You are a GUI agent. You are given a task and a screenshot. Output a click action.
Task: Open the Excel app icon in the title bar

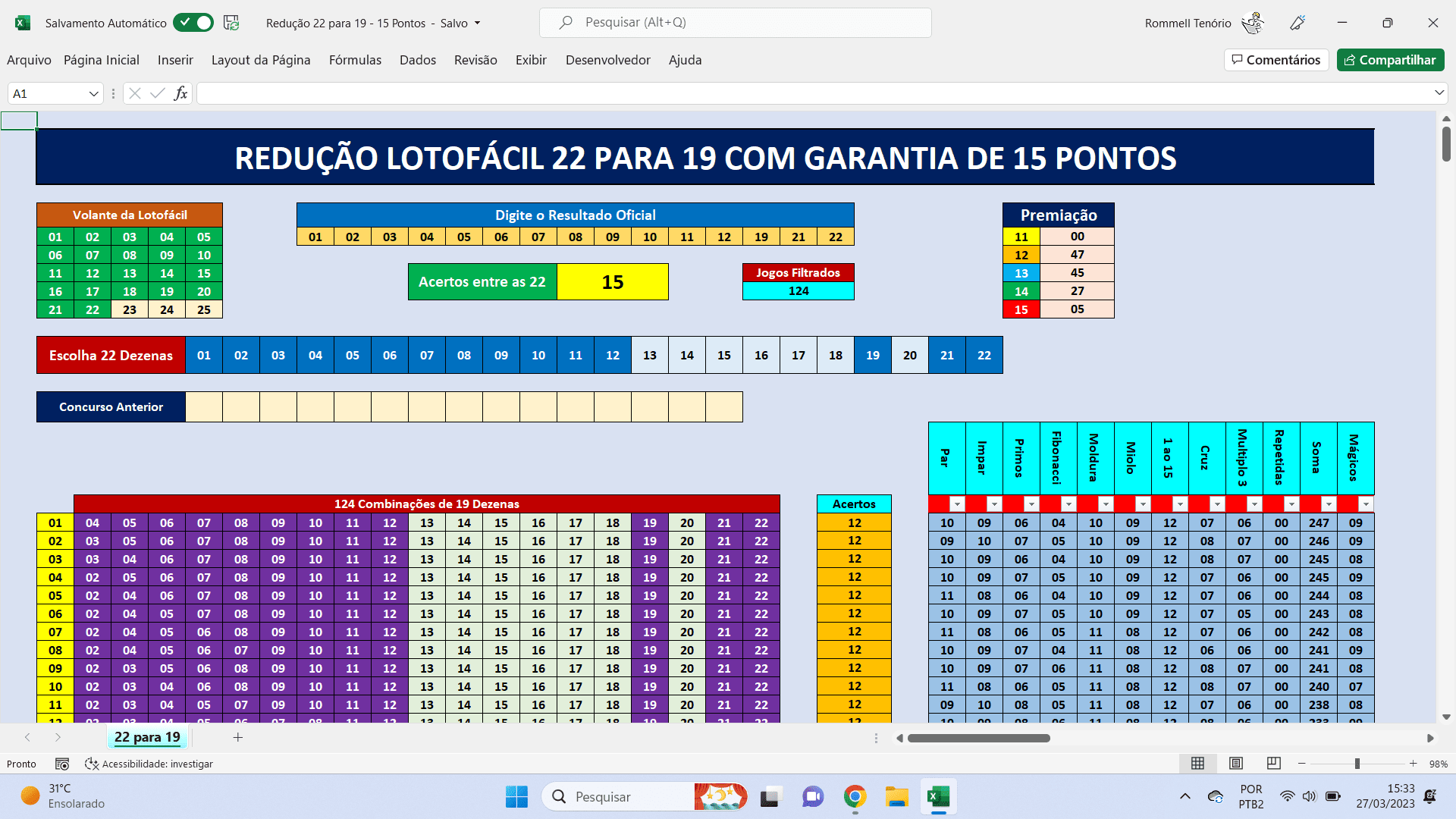(x=23, y=23)
